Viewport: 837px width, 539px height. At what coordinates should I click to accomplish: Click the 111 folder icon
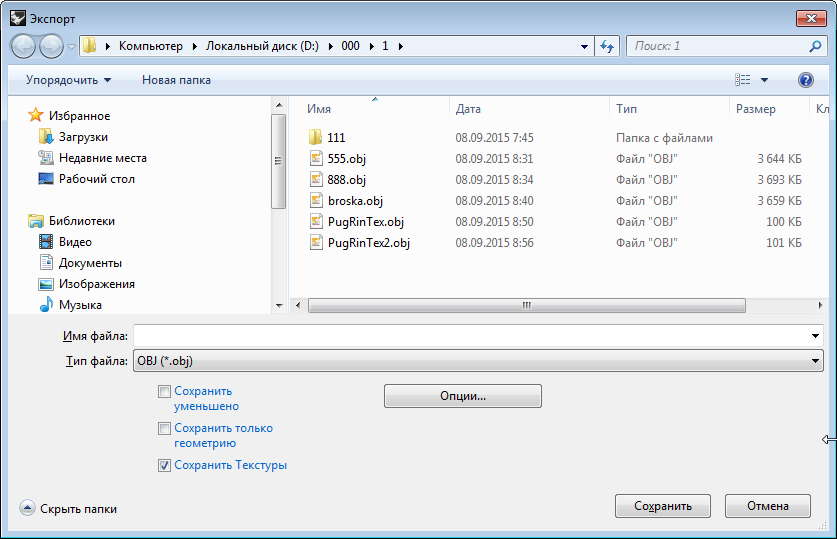pos(315,137)
